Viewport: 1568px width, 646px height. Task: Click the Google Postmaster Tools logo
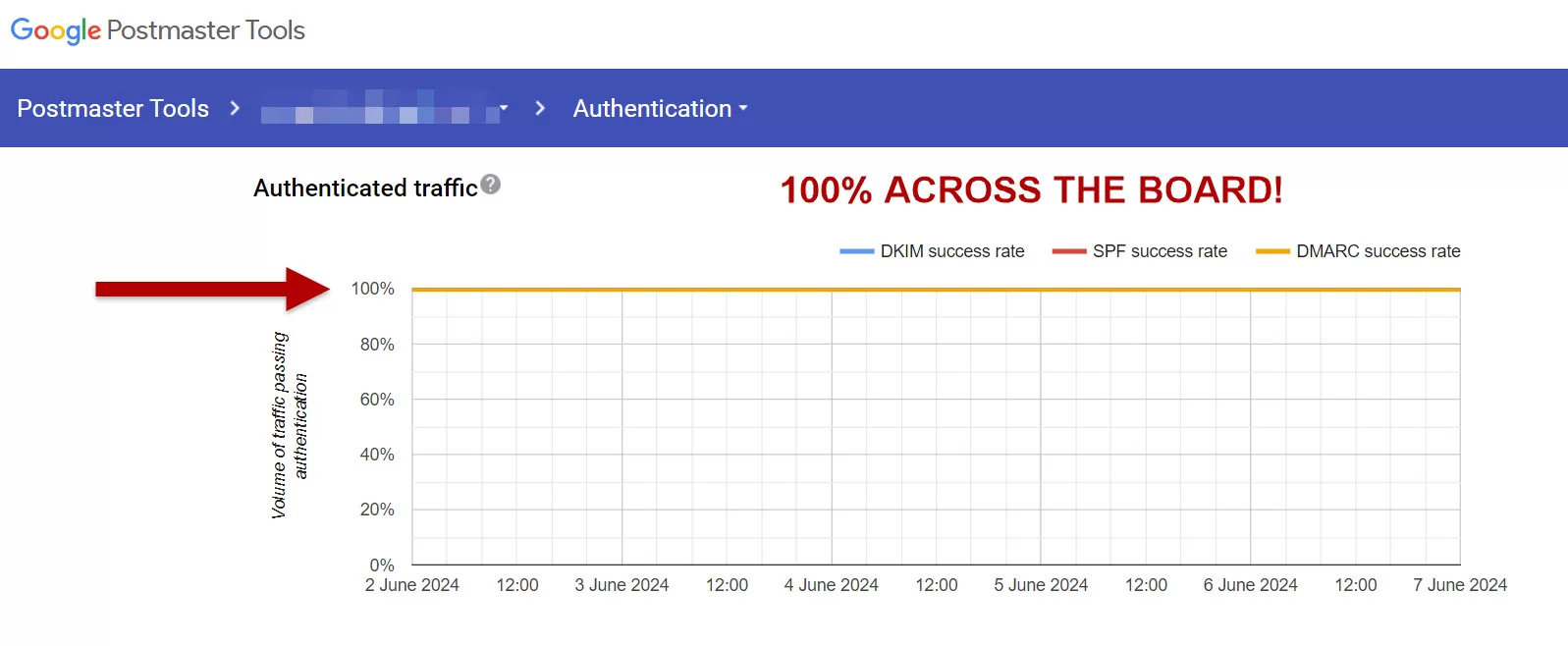tap(157, 30)
